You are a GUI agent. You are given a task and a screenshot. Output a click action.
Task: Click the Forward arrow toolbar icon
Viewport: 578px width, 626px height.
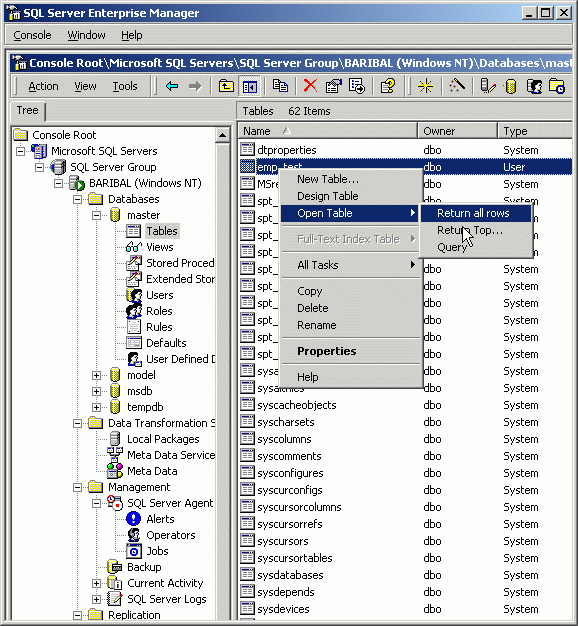(195, 86)
